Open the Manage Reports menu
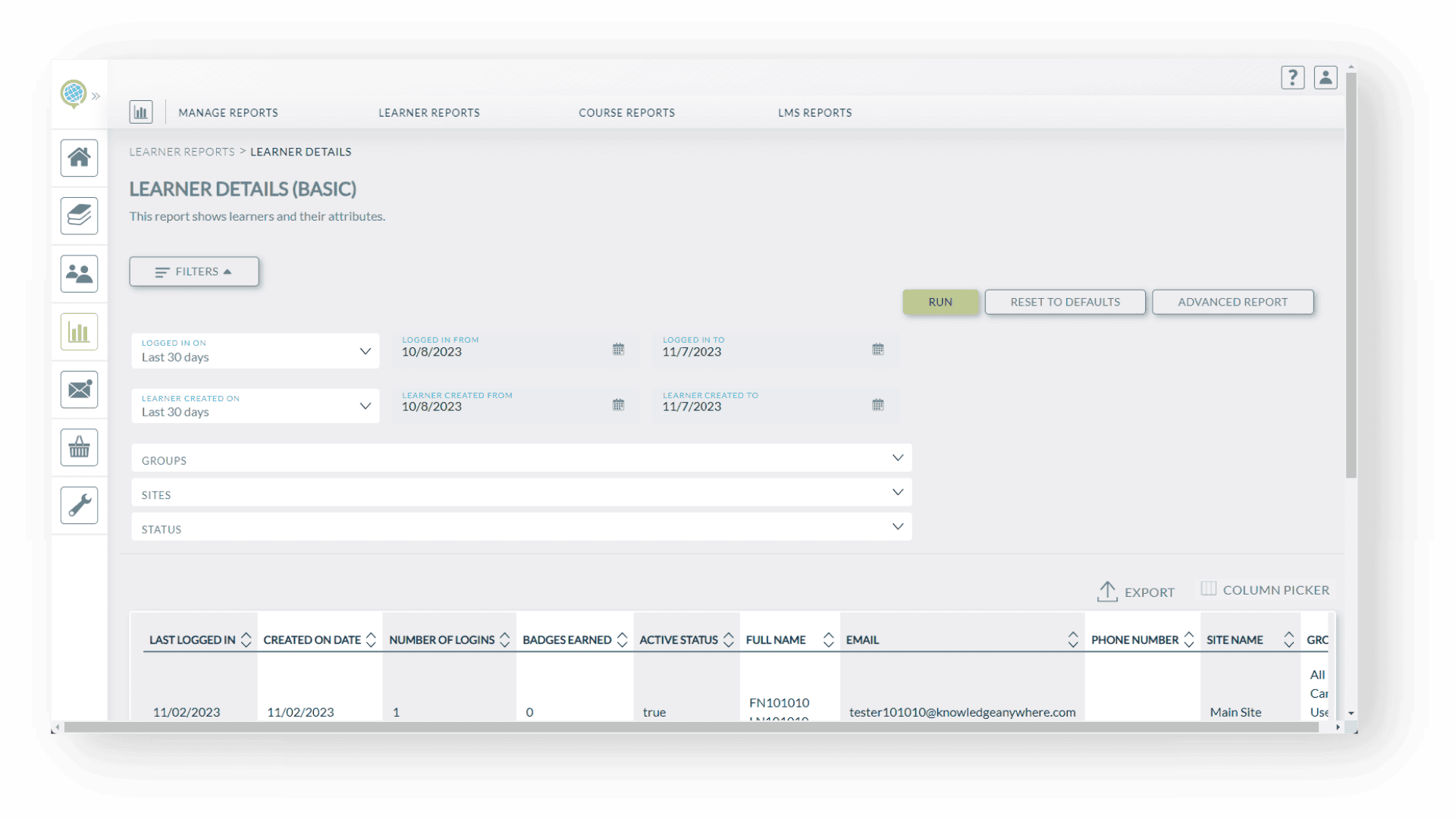Screen dimensions: 1456x819 (x=228, y=112)
